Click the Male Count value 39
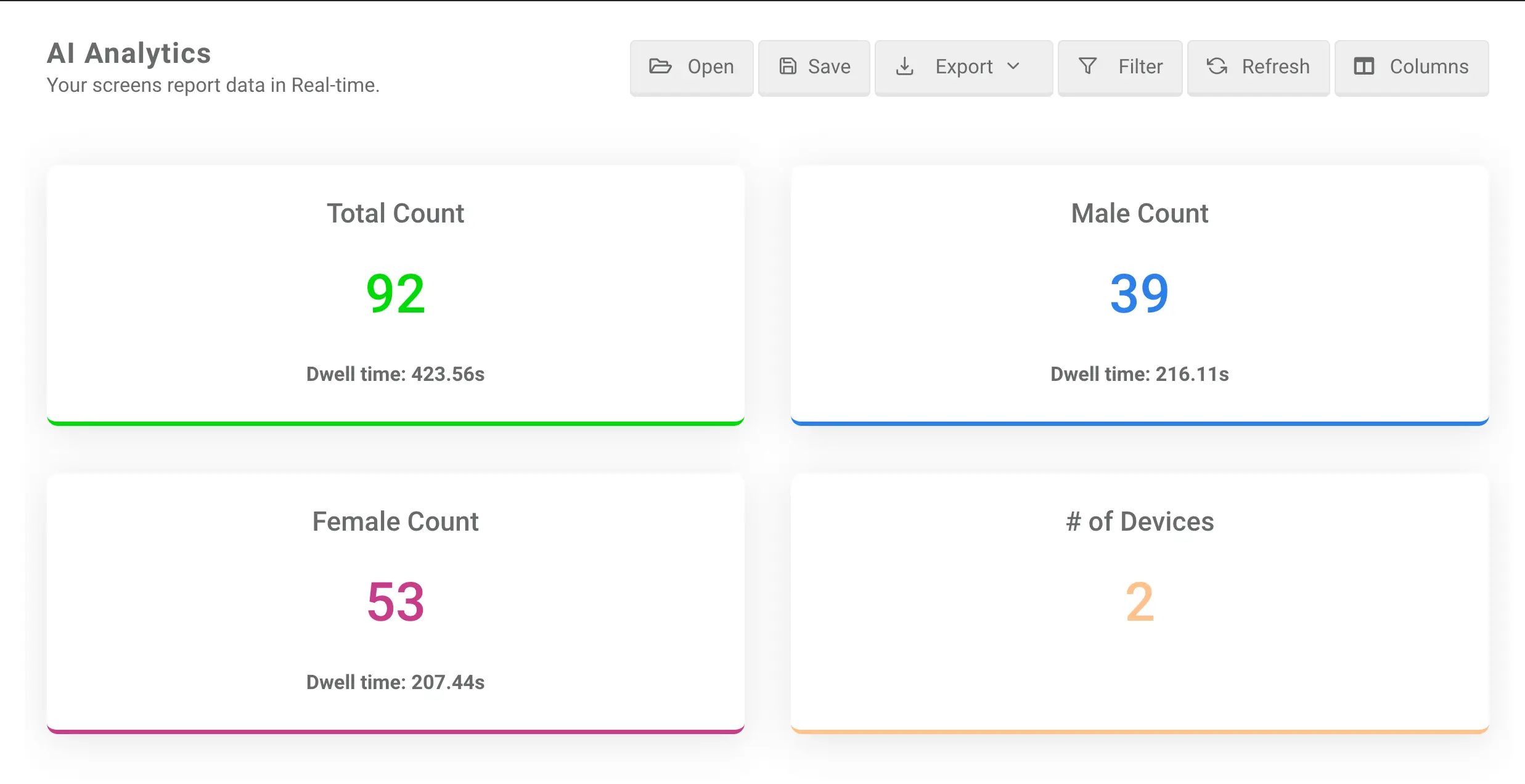This screenshot has width=1525, height=784. click(1139, 294)
